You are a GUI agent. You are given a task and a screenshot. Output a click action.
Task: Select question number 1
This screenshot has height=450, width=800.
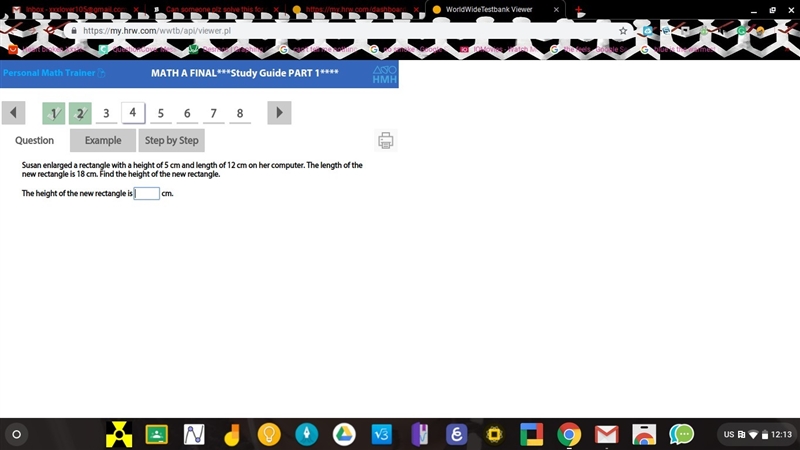[x=54, y=113]
